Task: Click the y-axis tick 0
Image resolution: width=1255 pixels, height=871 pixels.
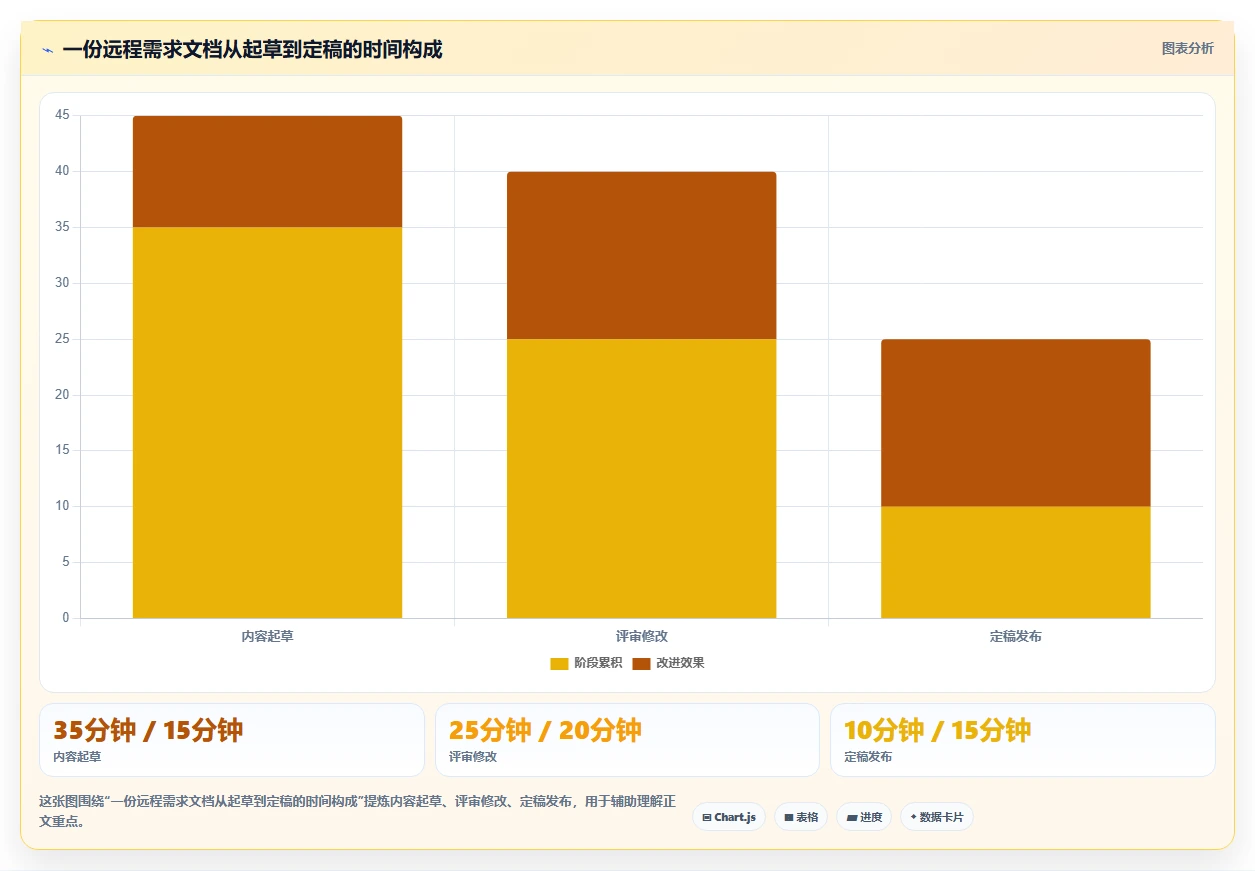Action: point(66,618)
